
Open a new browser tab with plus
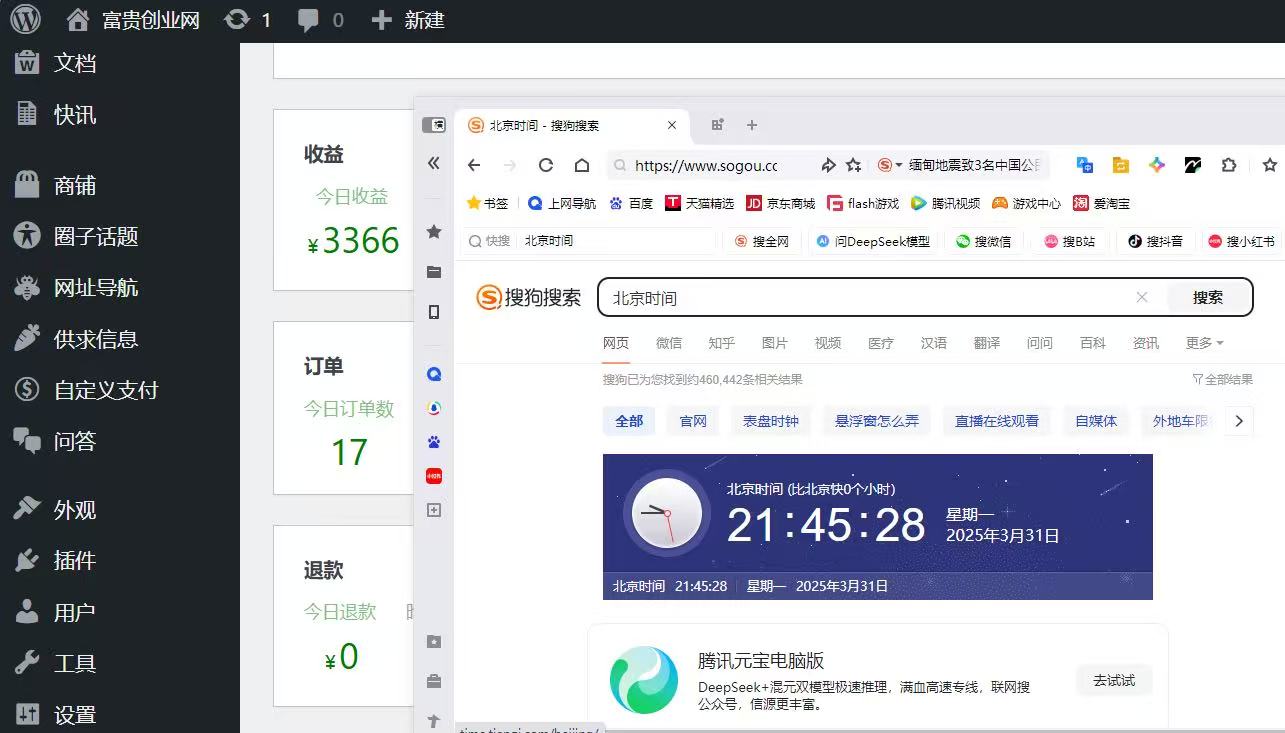[752, 125]
